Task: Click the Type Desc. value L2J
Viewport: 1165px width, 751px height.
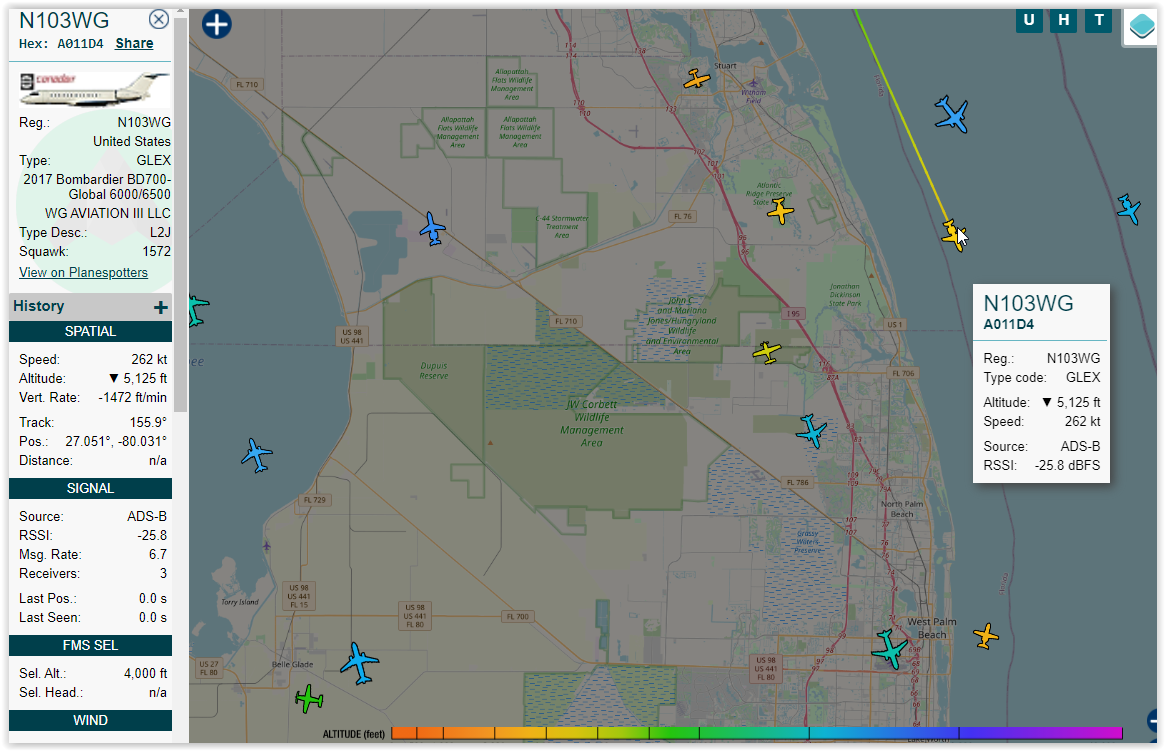Action: (160, 233)
